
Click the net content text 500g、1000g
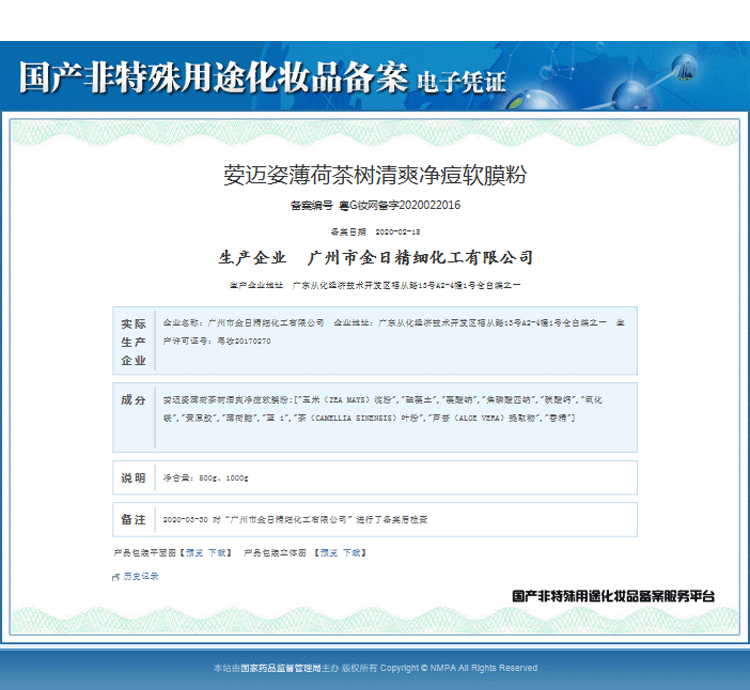(224, 478)
